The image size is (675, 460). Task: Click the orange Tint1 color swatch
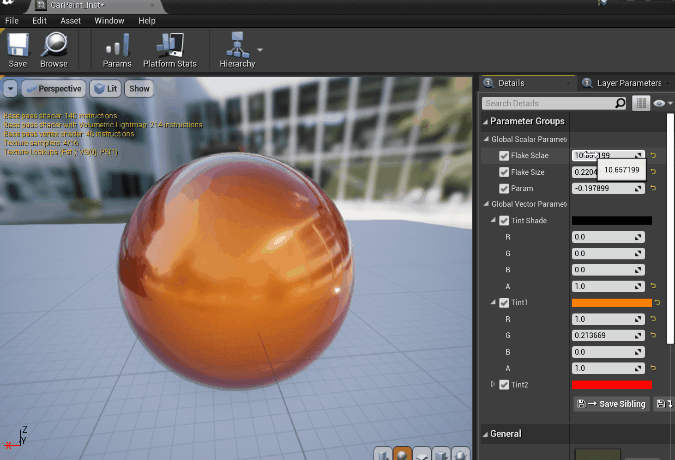(610, 302)
